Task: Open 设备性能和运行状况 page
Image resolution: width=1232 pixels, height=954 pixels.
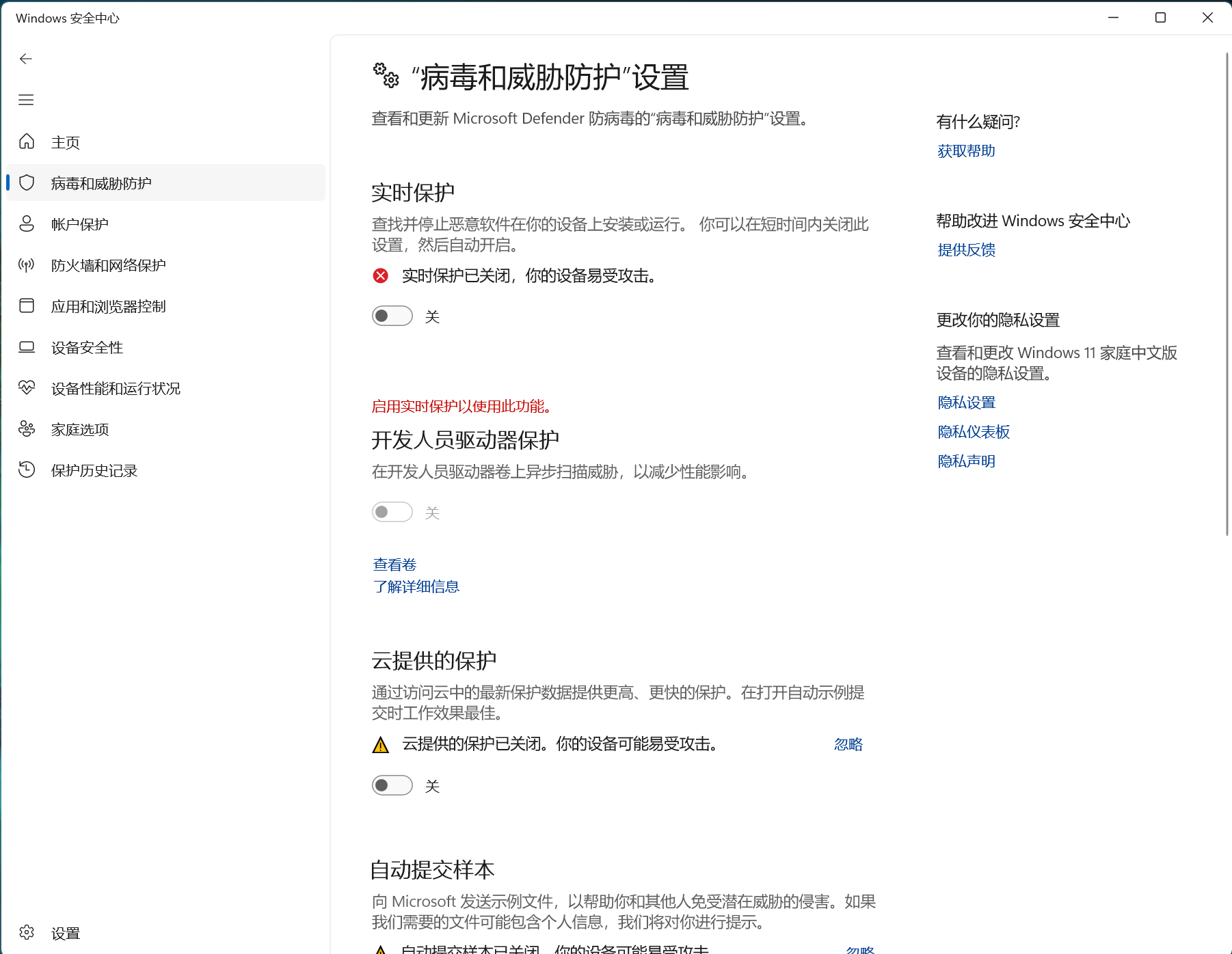Action: [165, 388]
